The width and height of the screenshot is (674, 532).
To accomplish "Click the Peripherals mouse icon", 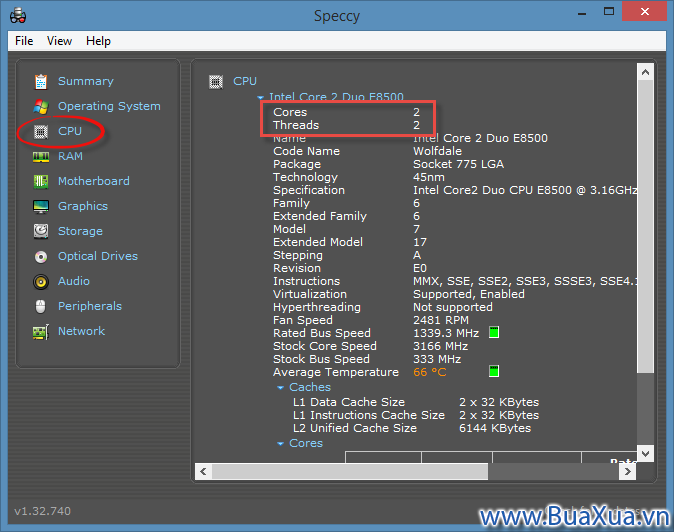I will 41,306.
